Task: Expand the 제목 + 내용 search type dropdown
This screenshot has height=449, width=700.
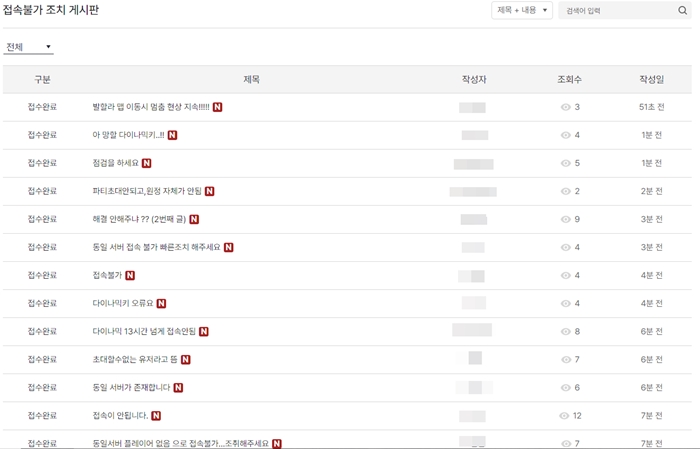Action: (x=522, y=11)
